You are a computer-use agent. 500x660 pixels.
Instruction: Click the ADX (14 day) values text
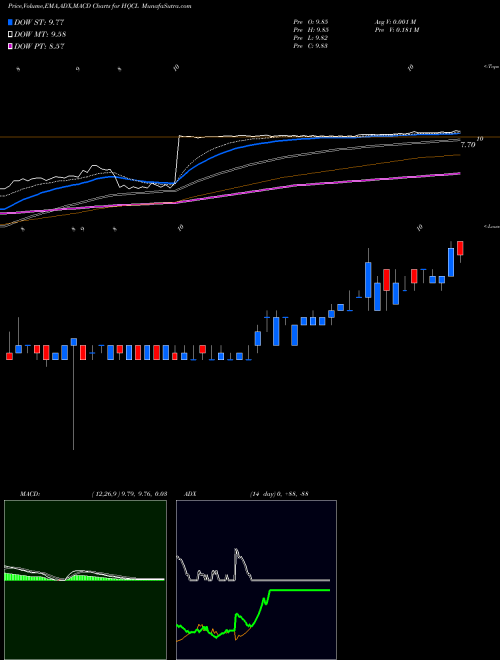279,494
